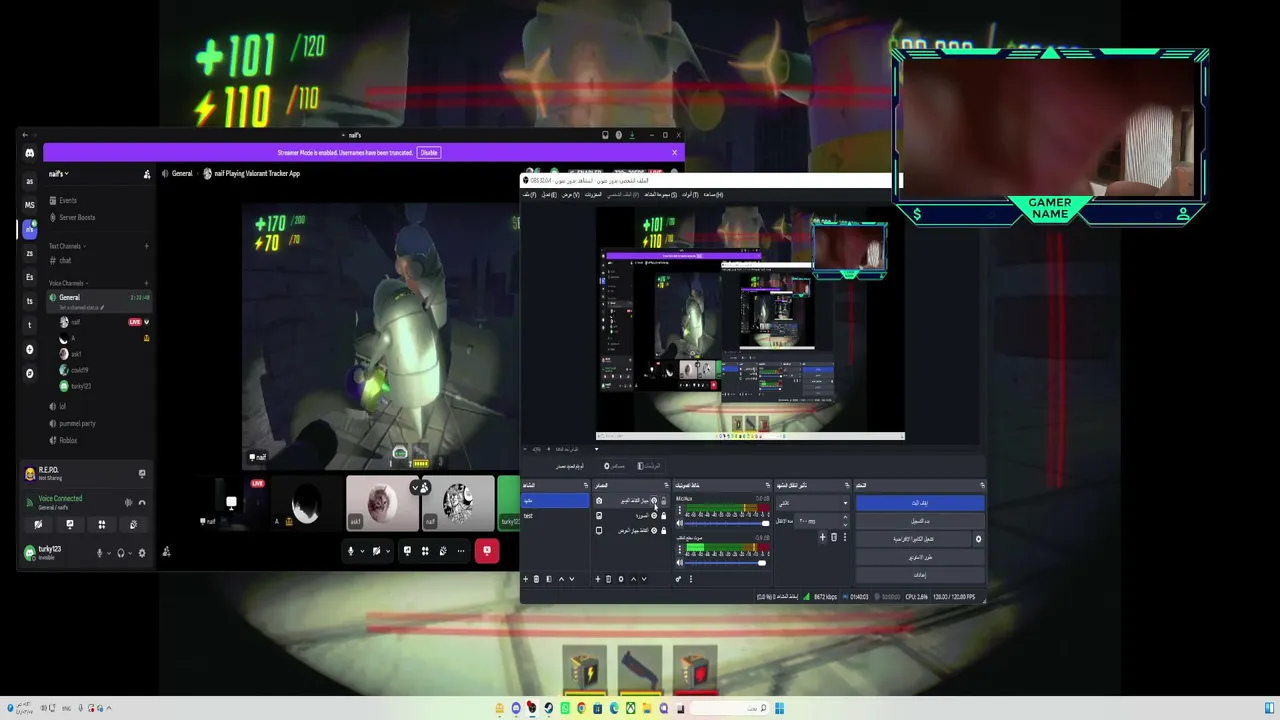Mute microphone in call control bar
1280x720 pixels.
pos(350,551)
